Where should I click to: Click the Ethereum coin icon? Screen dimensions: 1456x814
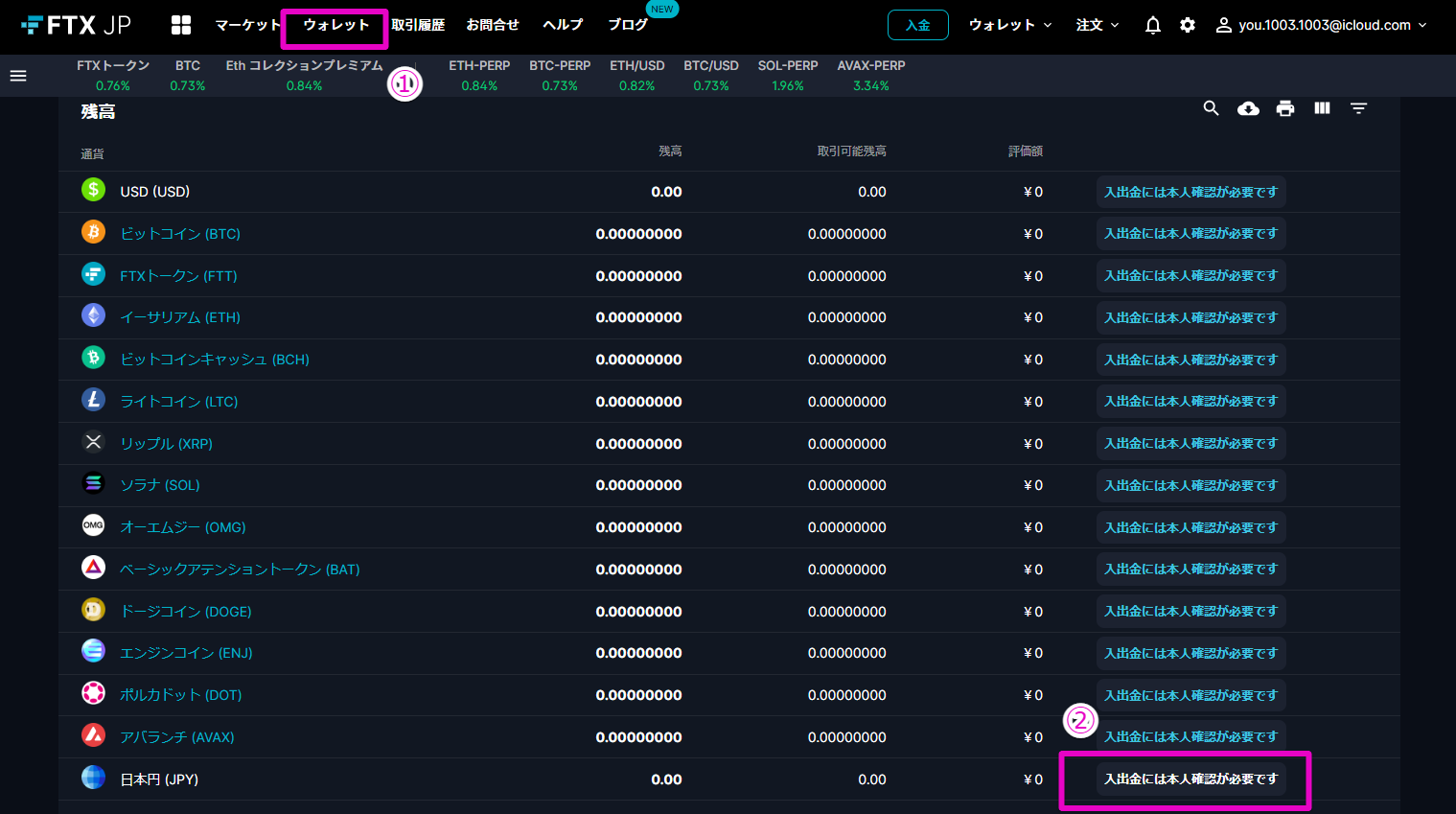pos(93,315)
